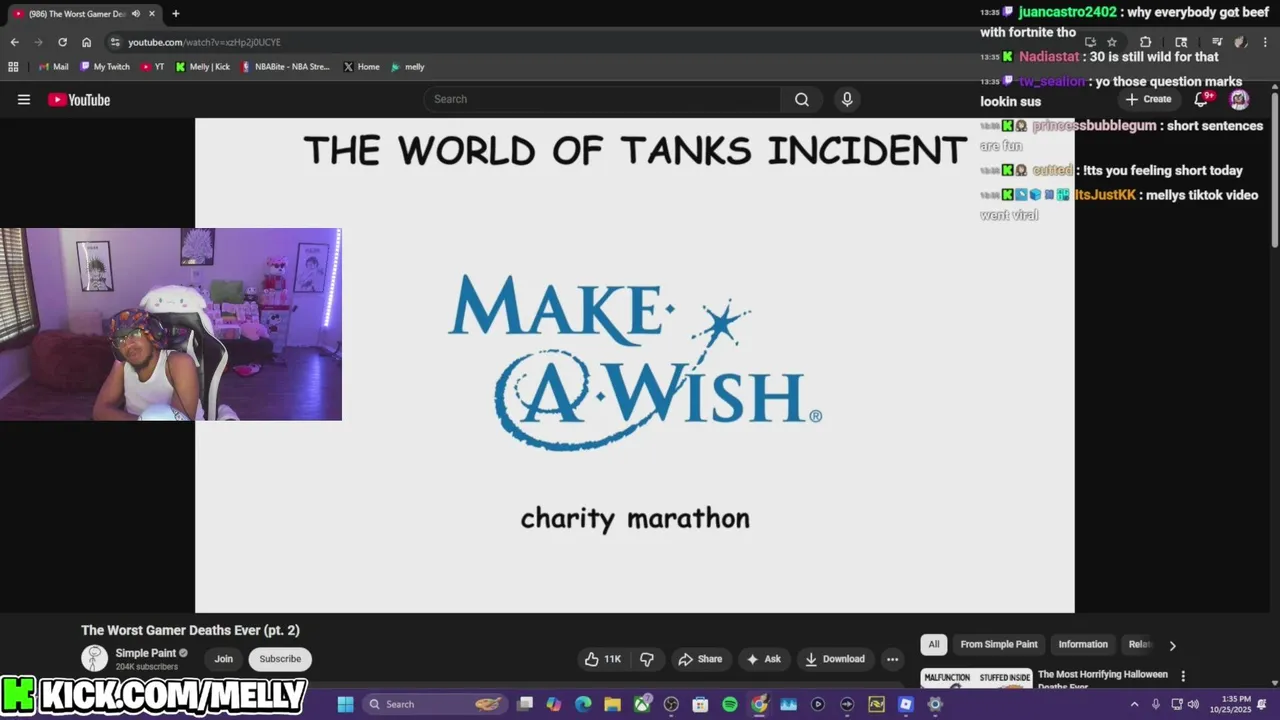This screenshot has height=720, width=1280.
Task: Open the Simple Paint channel name link
Action: coord(146,653)
